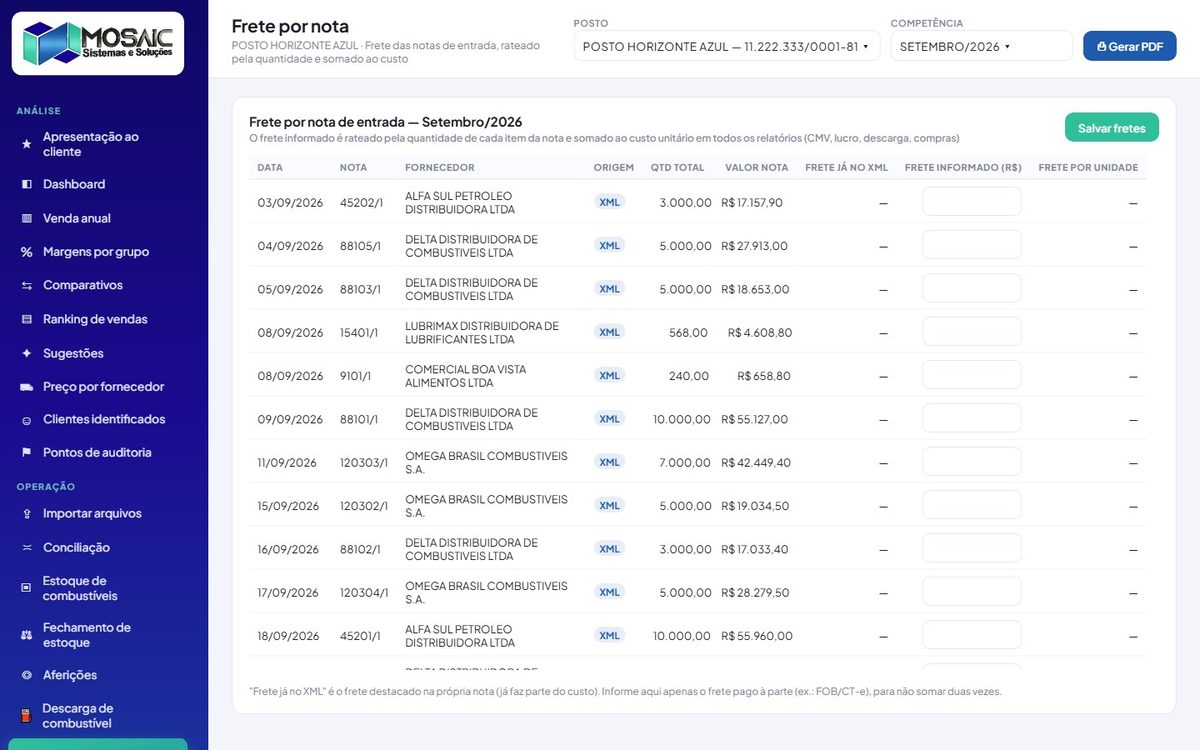
Task: Click the FRETE JÁ NO XML header
Action: coord(847,168)
